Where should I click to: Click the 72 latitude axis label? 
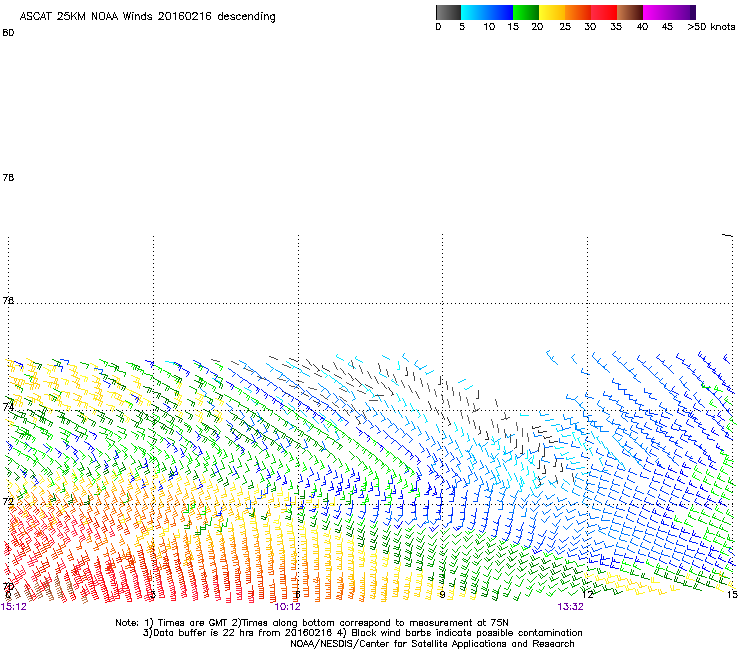[x=8, y=501]
